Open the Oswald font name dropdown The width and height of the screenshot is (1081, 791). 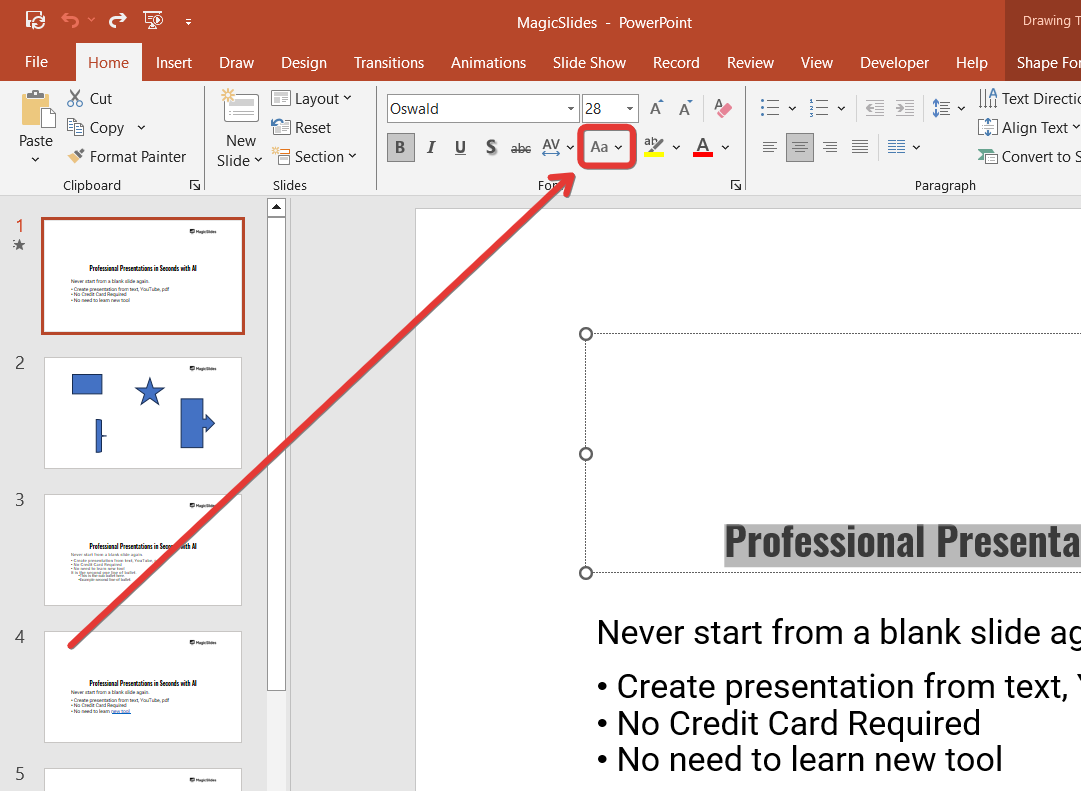572,109
